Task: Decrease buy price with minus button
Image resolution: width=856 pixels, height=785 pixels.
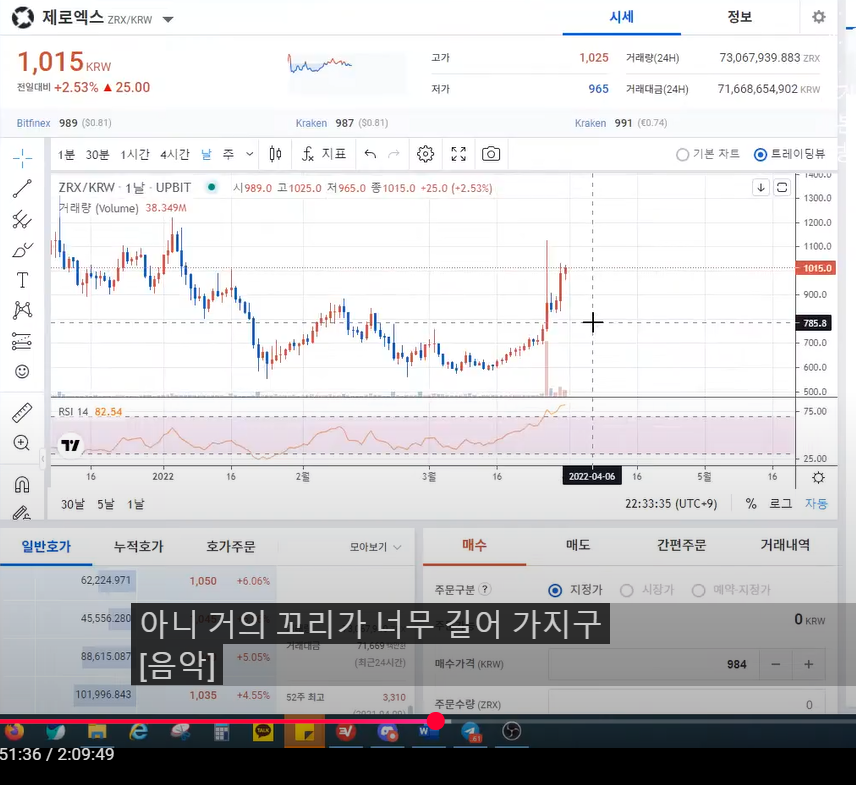Action: [775, 664]
